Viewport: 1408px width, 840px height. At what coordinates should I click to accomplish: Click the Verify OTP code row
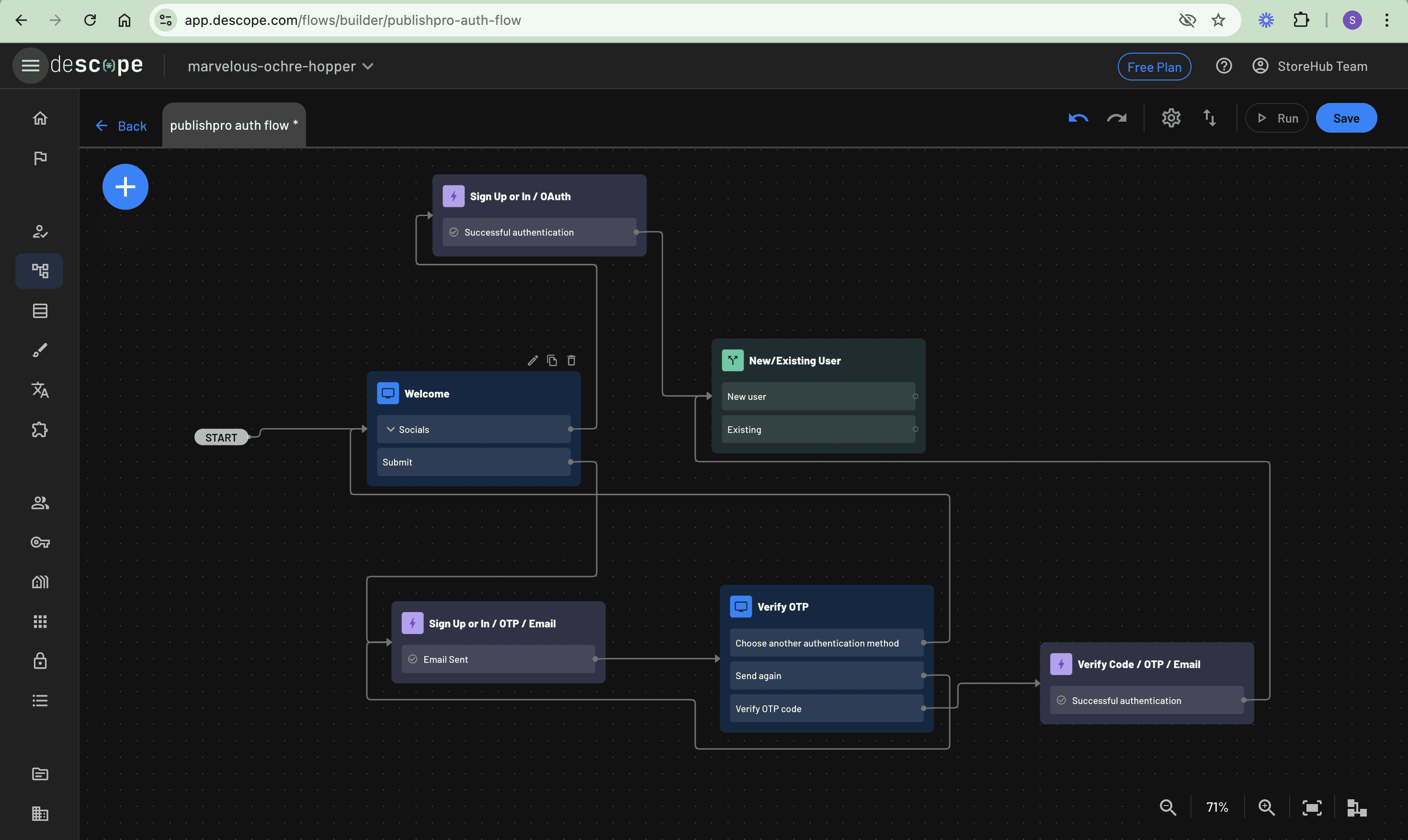pyautogui.click(x=827, y=709)
